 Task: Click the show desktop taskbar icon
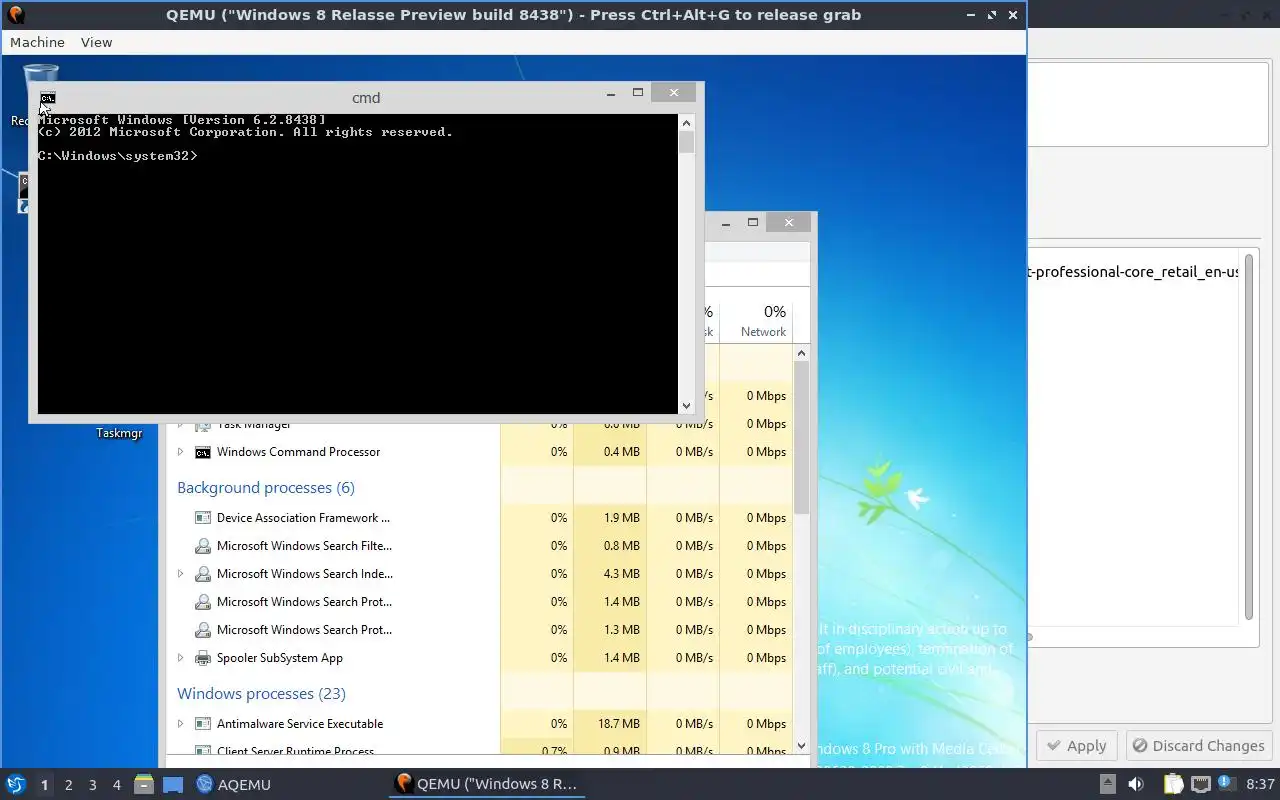pyautogui.click(x=173, y=785)
